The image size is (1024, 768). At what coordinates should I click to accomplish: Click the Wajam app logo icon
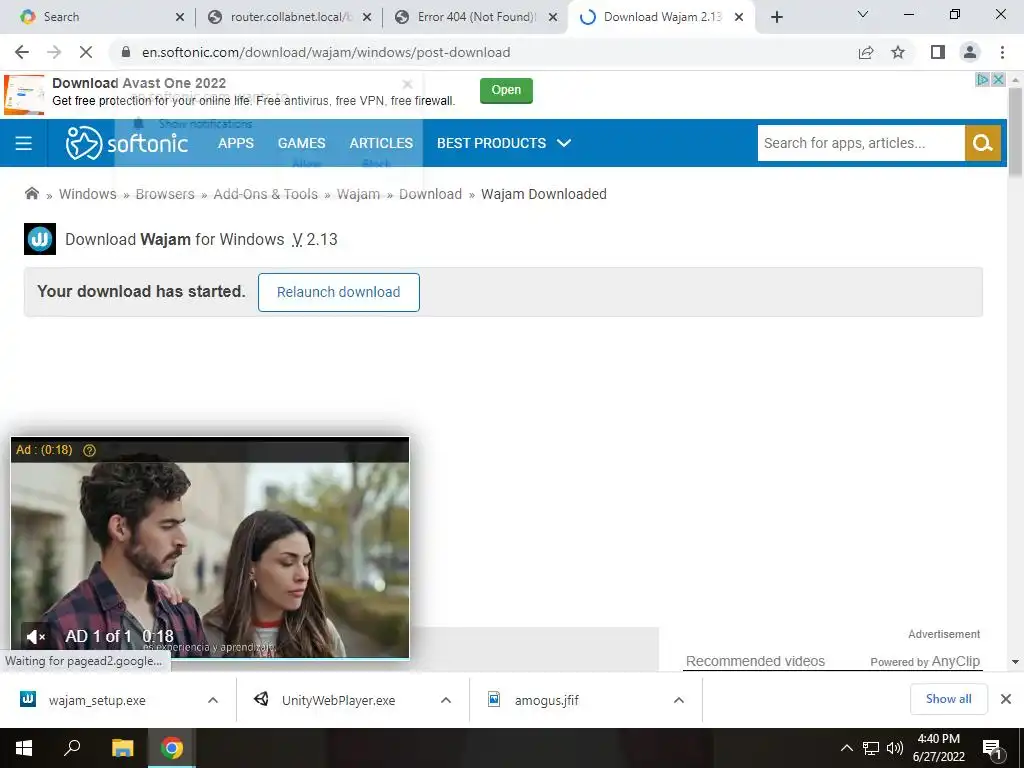pyautogui.click(x=40, y=239)
